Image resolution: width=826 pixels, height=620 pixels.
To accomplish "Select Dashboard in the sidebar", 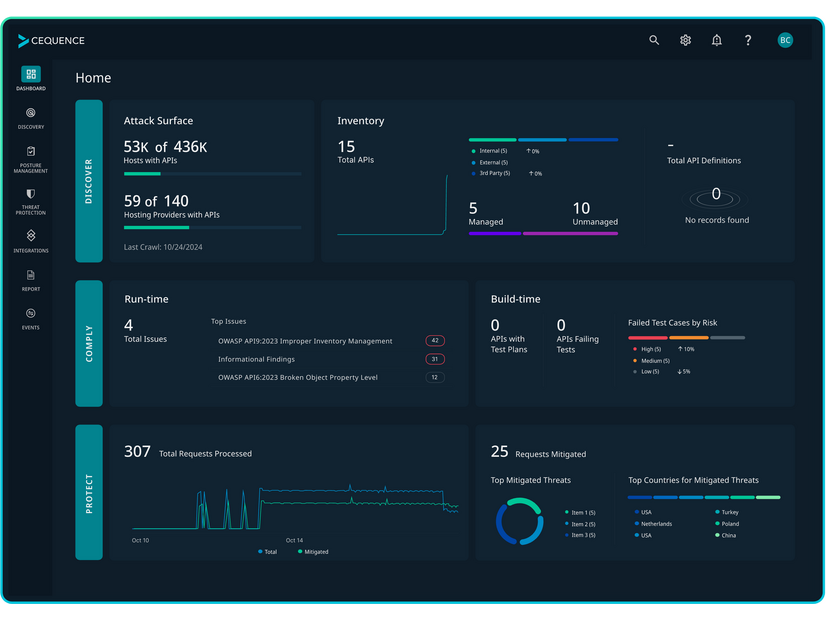I will point(31,79).
